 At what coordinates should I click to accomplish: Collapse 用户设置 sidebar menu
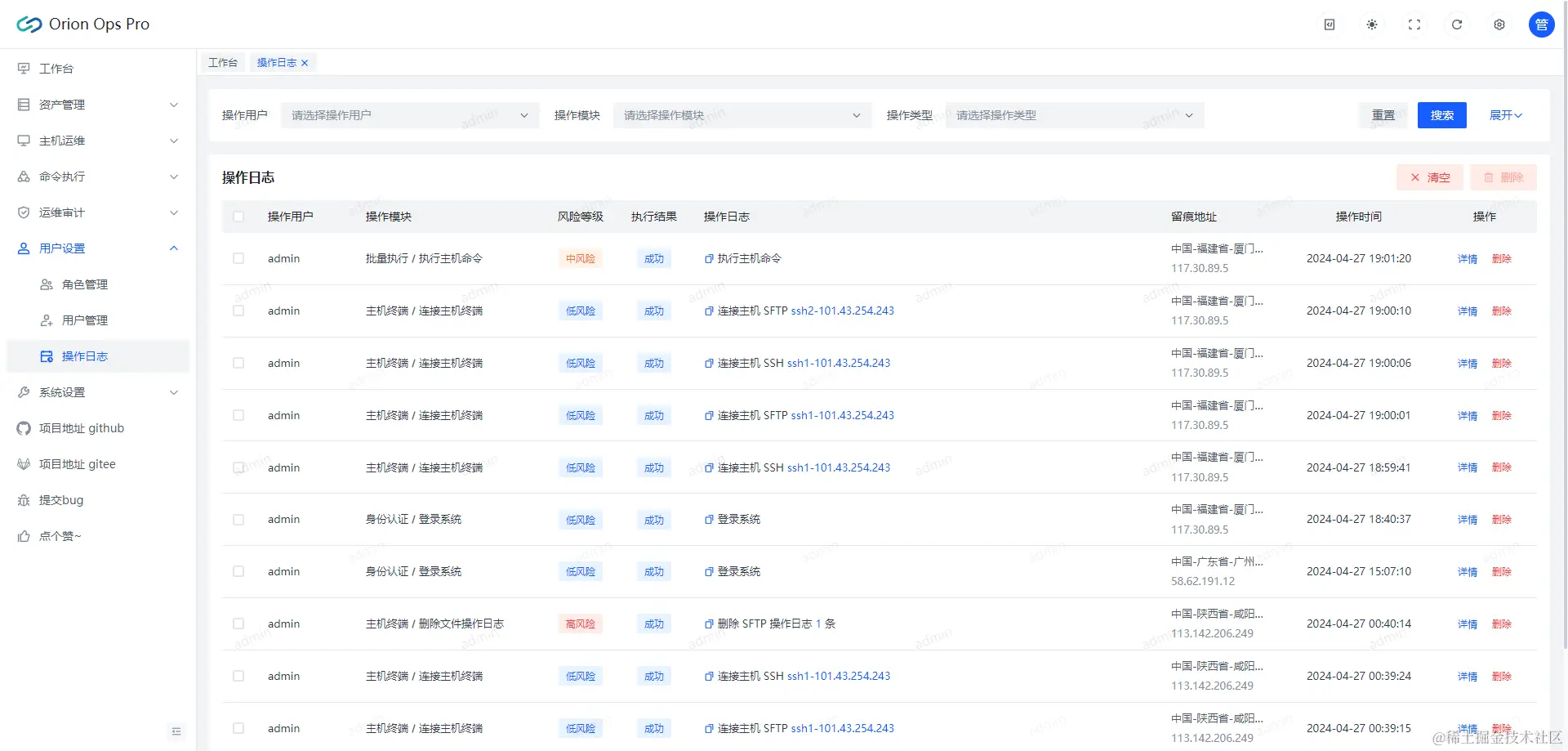pos(98,248)
